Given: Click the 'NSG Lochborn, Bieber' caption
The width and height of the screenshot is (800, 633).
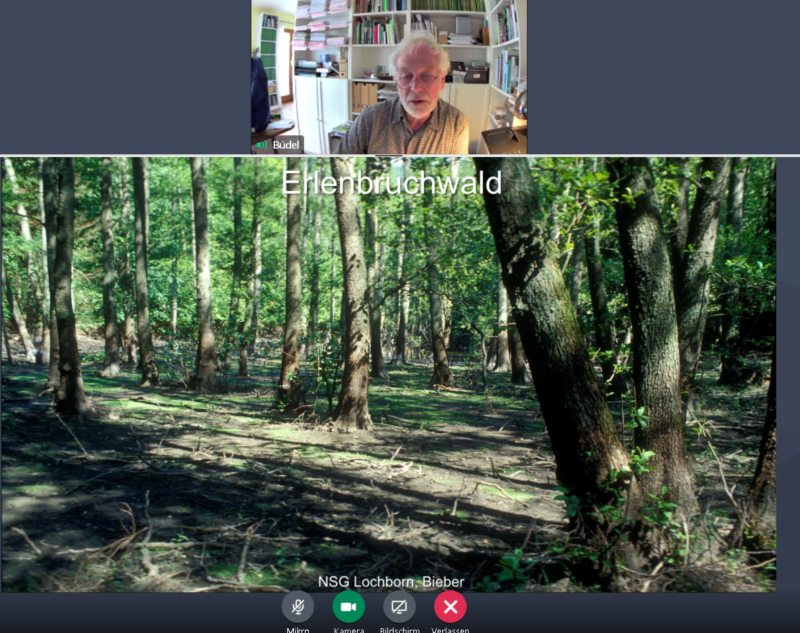Looking at the screenshot, I should click(391, 582).
